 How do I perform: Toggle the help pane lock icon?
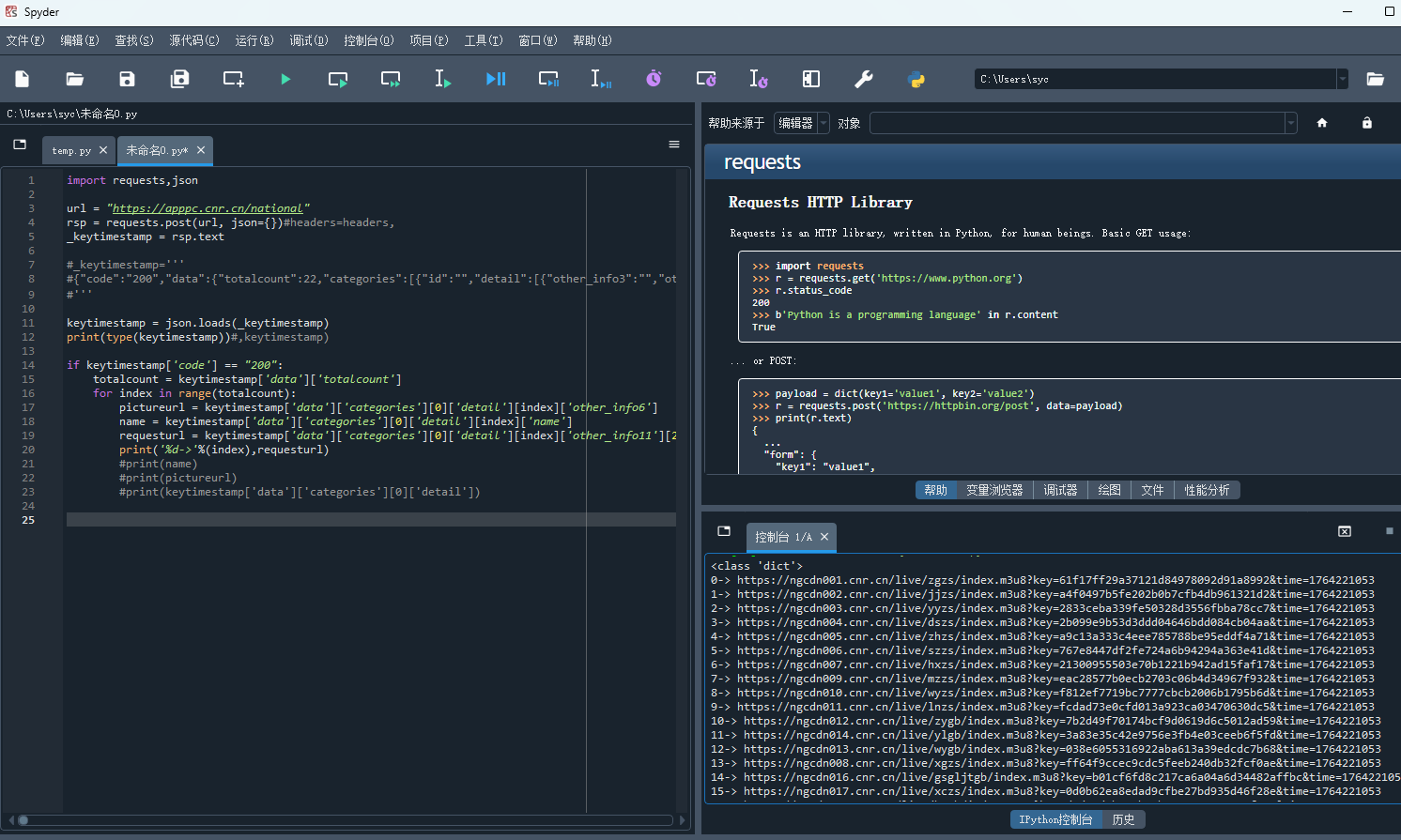[x=1366, y=123]
